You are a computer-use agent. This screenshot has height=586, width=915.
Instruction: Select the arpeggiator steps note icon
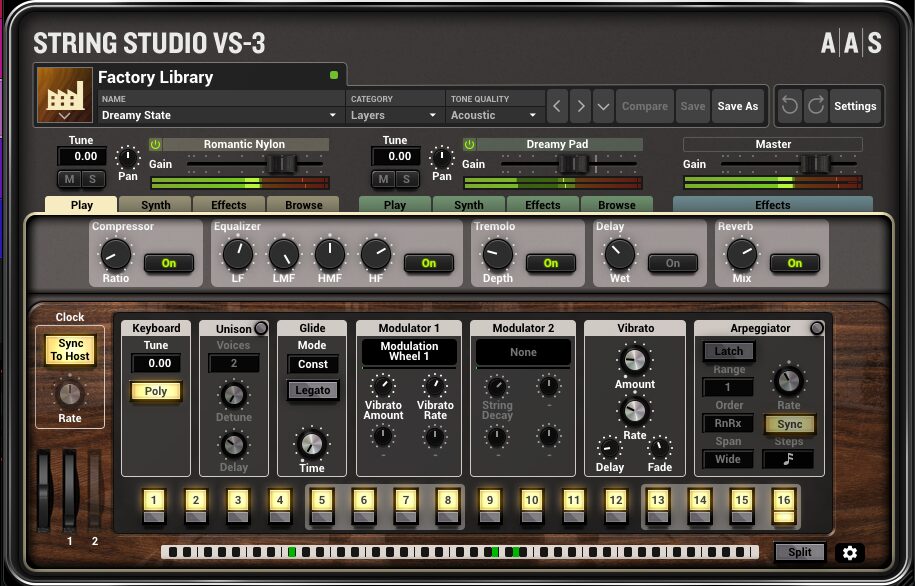[x=788, y=460]
